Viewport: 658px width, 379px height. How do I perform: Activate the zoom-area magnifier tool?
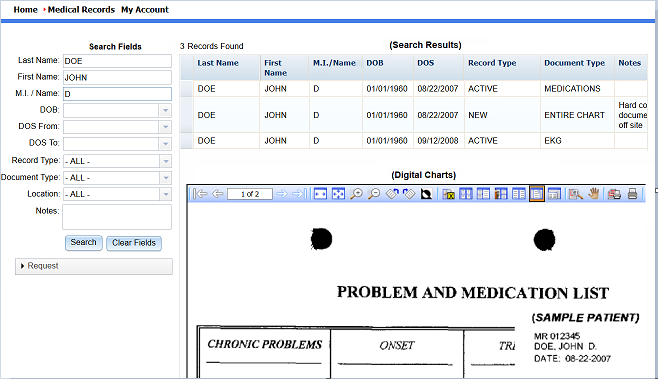point(575,193)
